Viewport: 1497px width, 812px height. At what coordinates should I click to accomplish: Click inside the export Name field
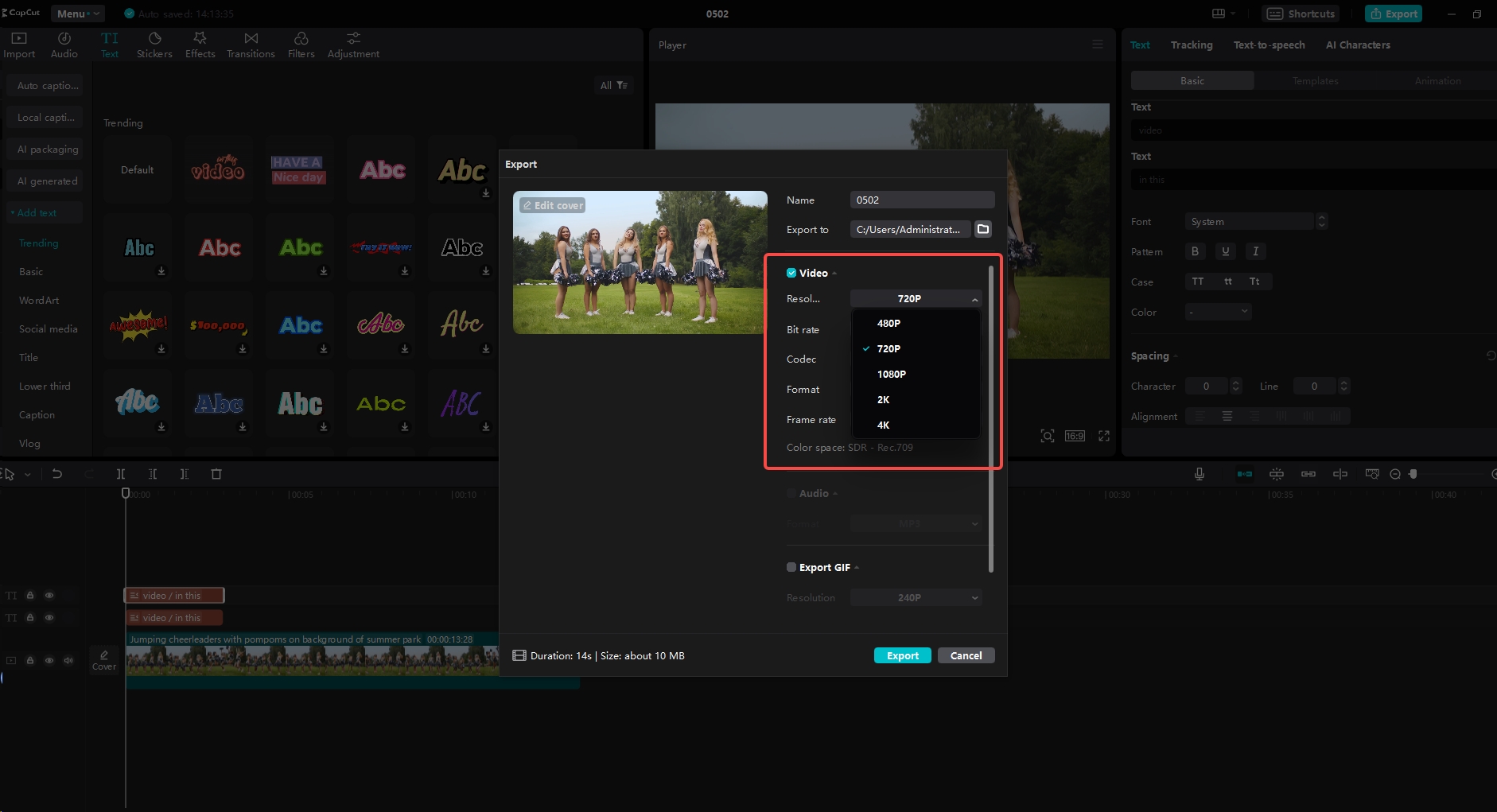click(921, 200)
